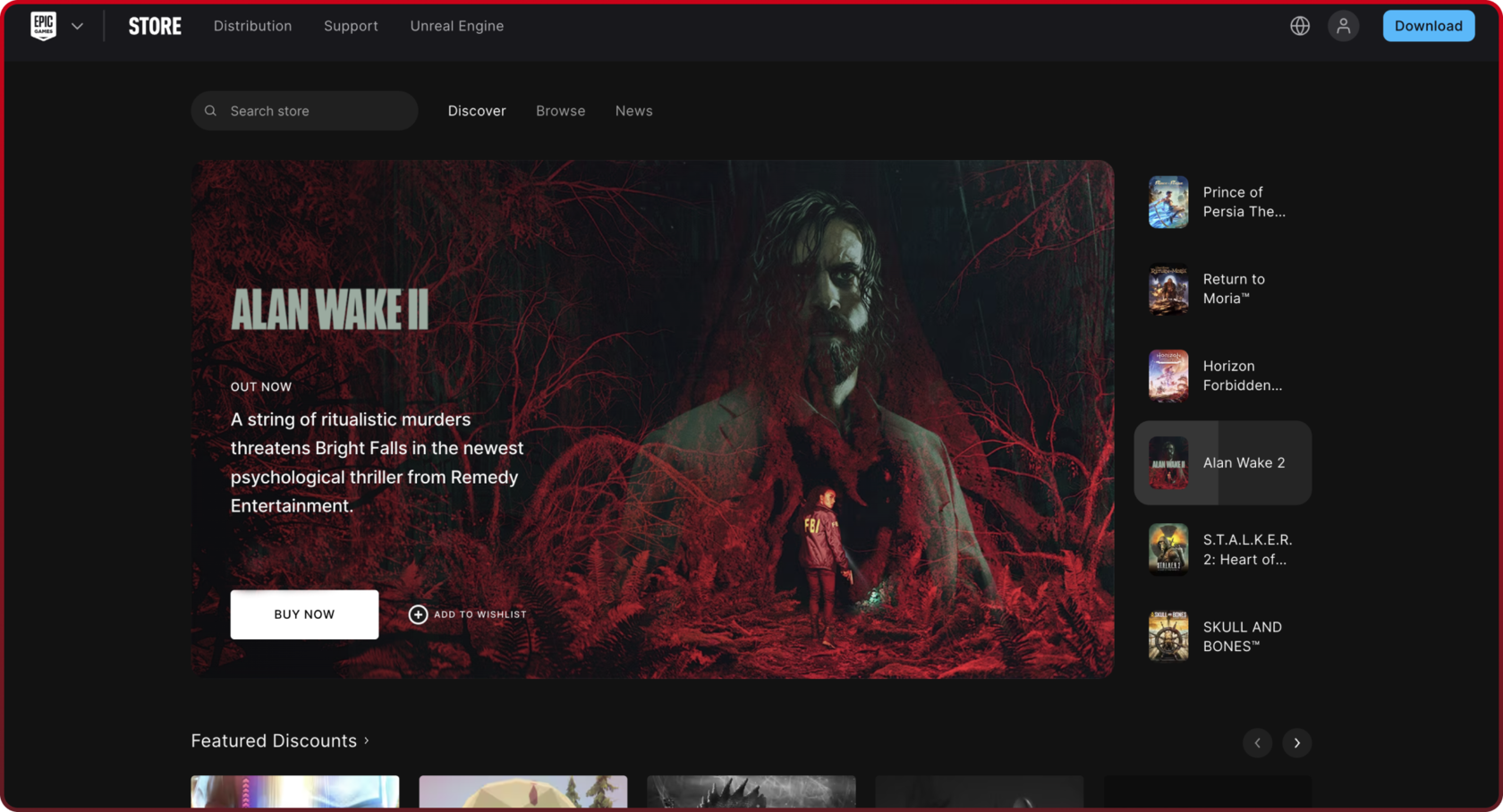Pick Skull and Bones cover icon
This screenshot has height=812, width=1503.
coord(1168,636)
